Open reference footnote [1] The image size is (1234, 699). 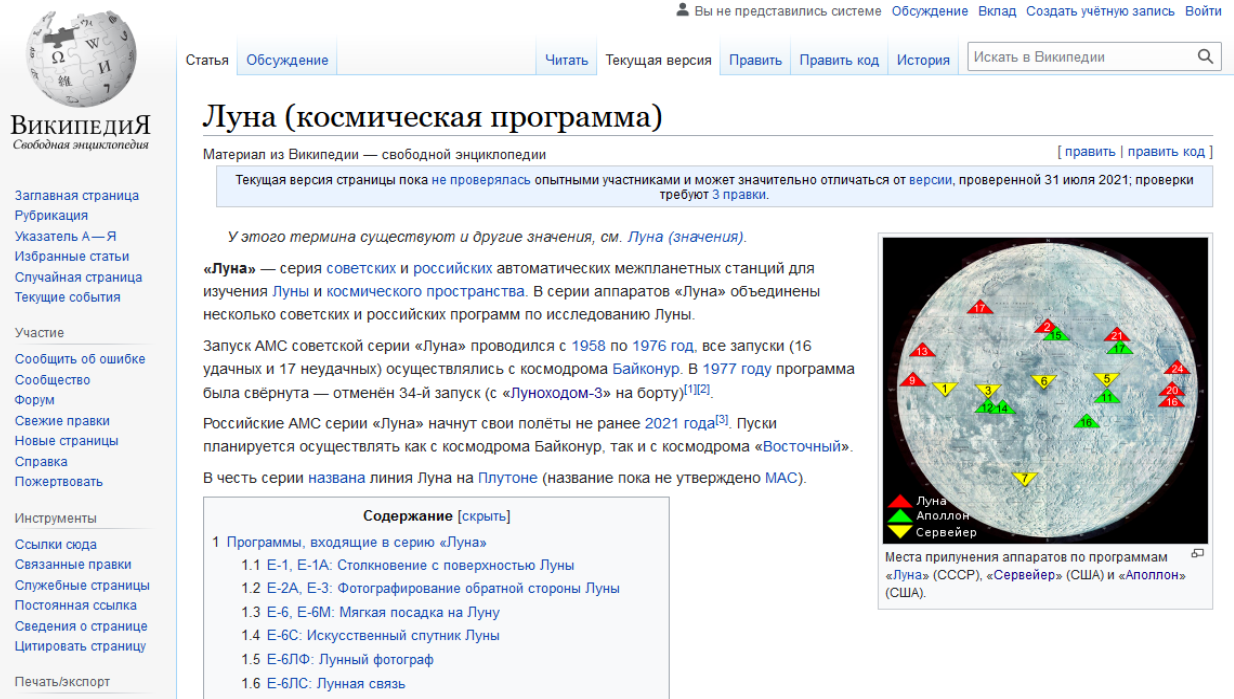[689, 388]
